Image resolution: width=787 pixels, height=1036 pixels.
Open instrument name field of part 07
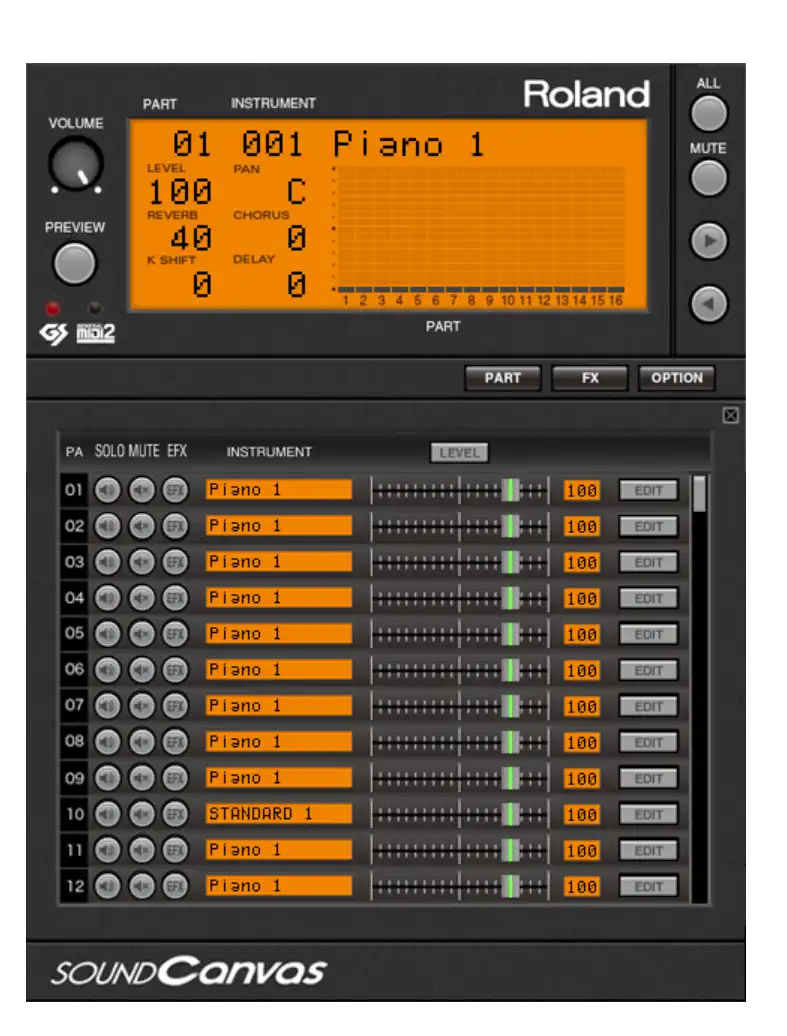(x=279, y=706)
